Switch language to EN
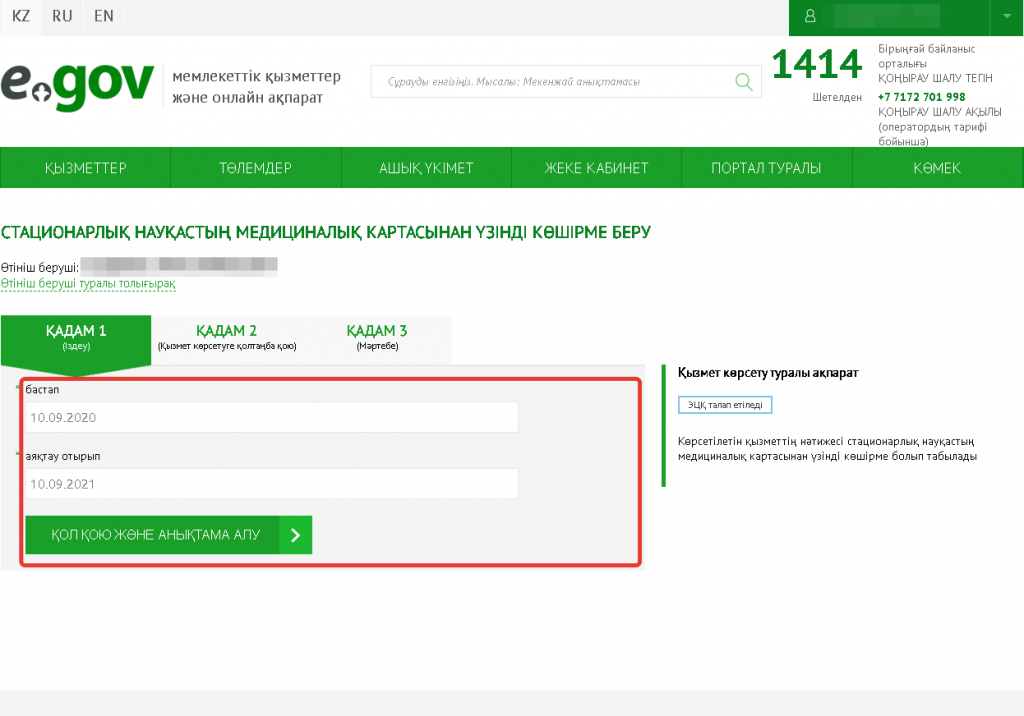The width and height of the screenshot is (1024, 716). [x=103, y=17]
